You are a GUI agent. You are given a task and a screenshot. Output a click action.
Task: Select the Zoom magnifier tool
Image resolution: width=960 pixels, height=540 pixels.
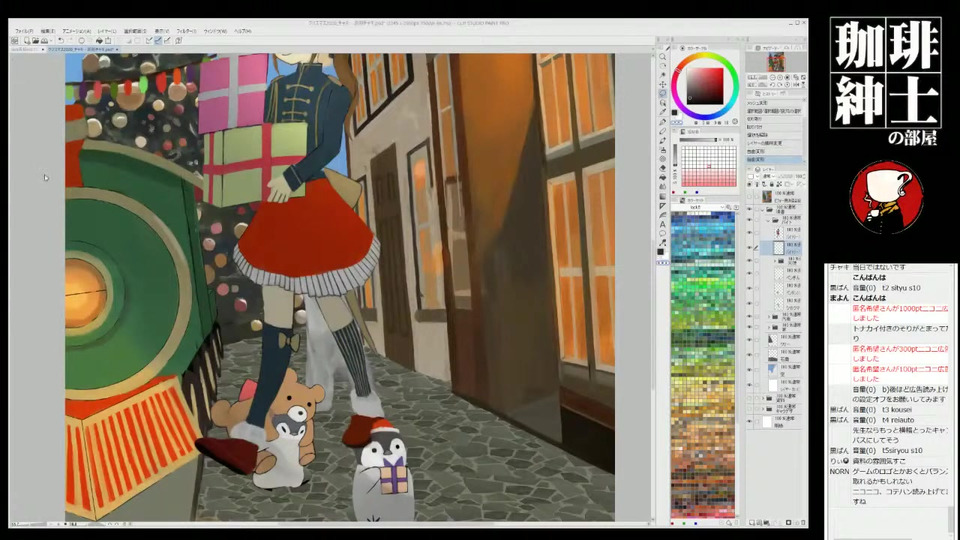pos(662,56)
